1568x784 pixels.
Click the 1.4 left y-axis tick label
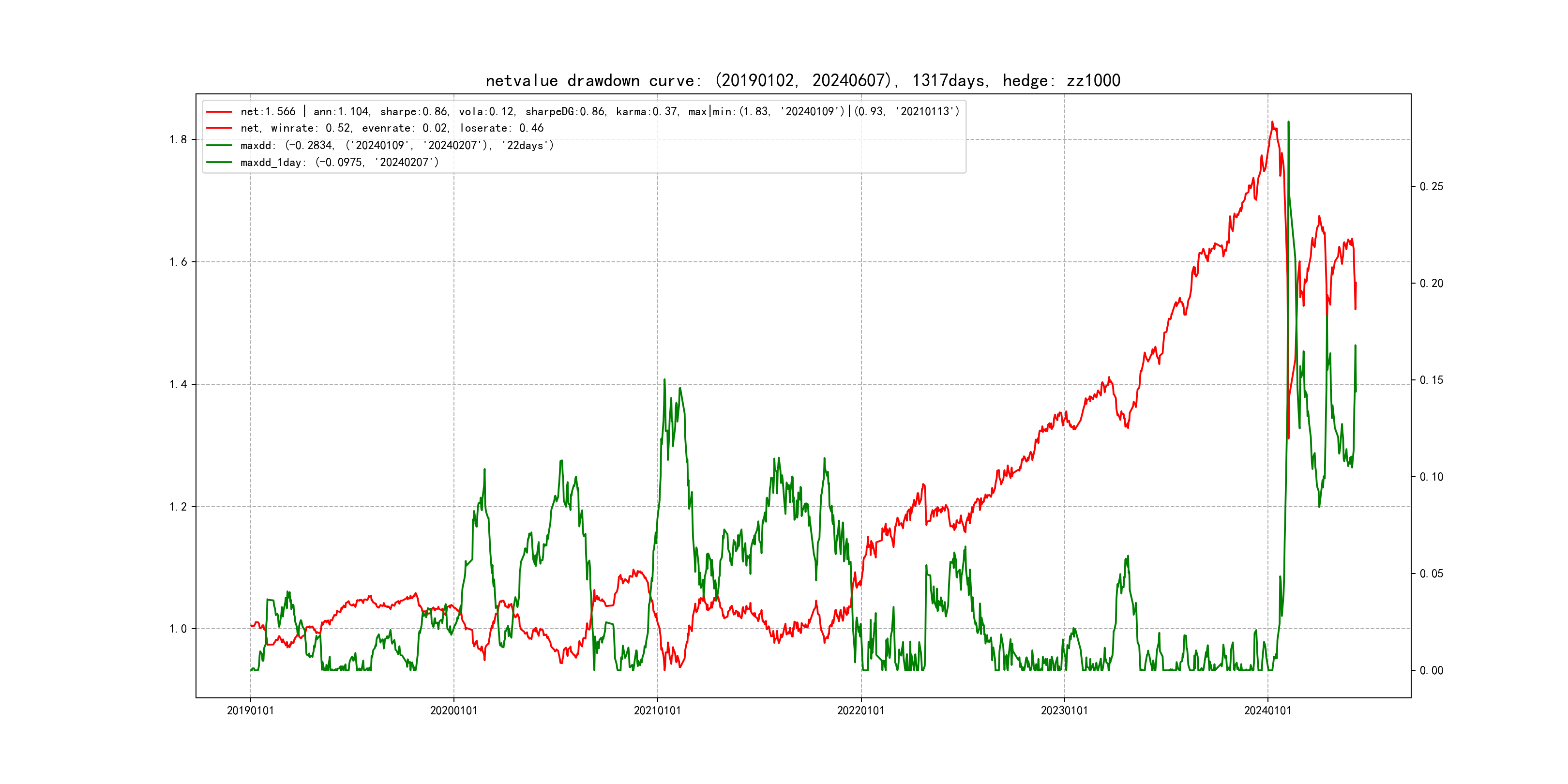pyautogui.click(x=178, y=384)
